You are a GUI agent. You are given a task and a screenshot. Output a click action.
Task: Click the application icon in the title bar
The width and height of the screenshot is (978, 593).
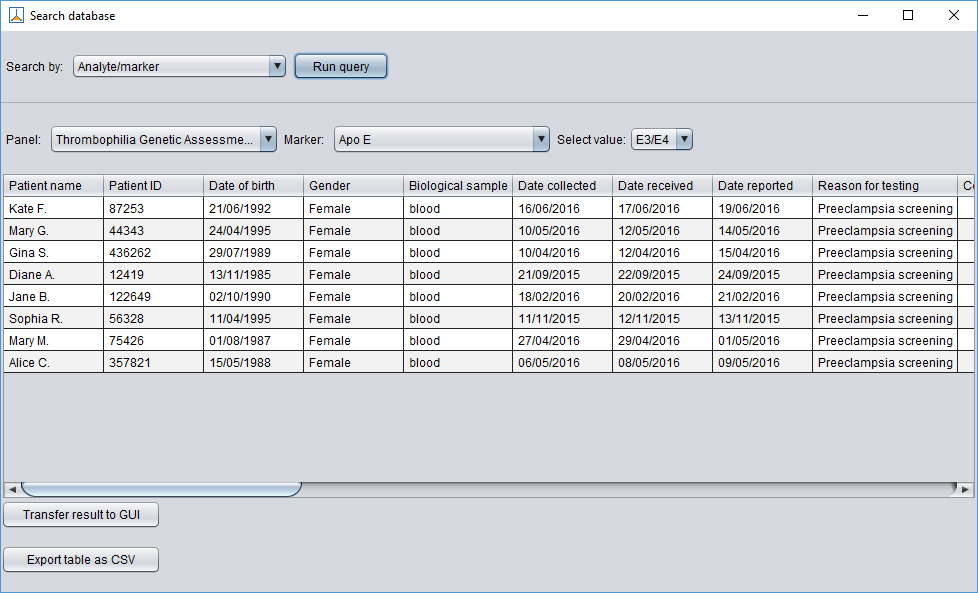[x=15, y=15]
